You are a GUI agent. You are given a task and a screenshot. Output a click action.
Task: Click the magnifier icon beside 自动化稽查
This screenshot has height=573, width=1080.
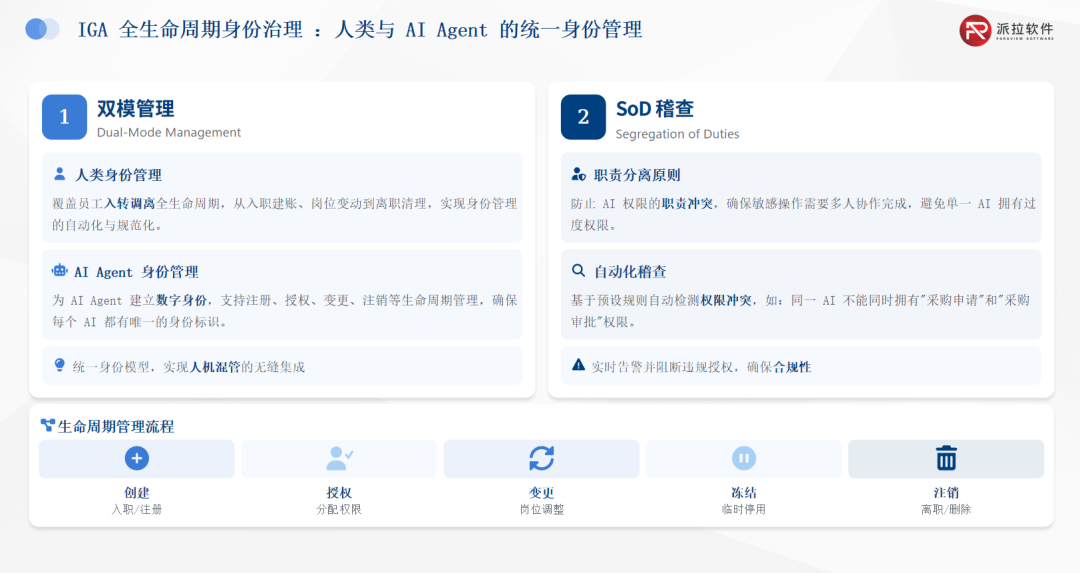[x=579, y=271]
